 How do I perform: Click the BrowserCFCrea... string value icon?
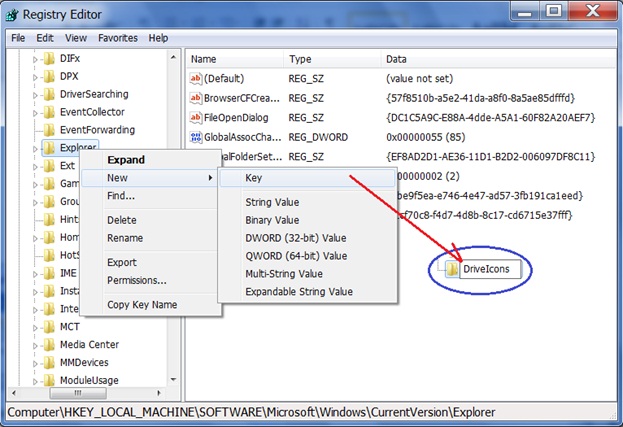coord(196,98)
